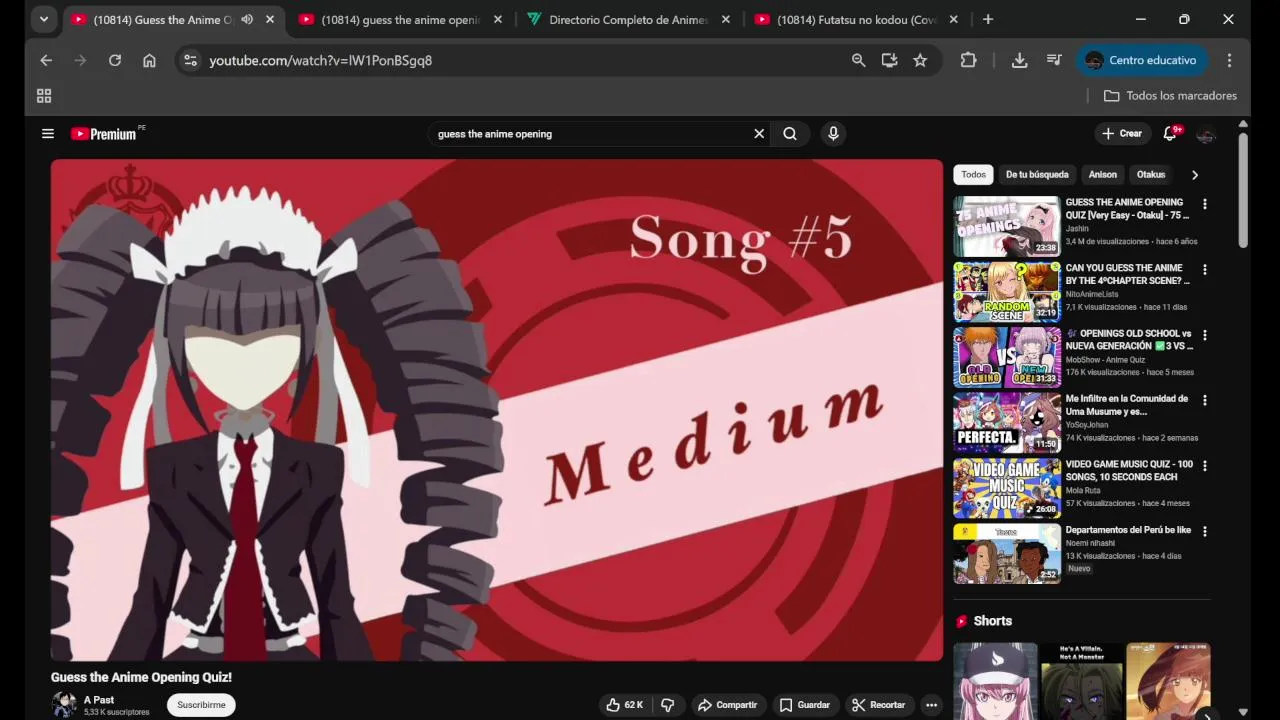Open options for CAN YOU GUESS THE ANIME video
Viewport: 1280px width, 720px height.
tap(1204, 269)
